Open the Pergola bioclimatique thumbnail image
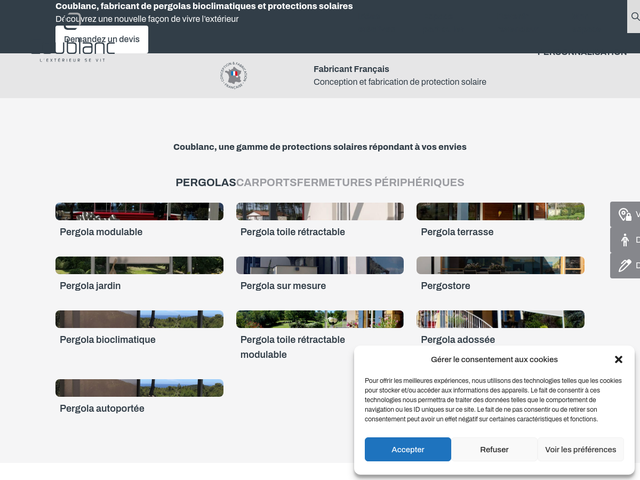This screenshot has height=480, width=640. (x=139, y=319)
